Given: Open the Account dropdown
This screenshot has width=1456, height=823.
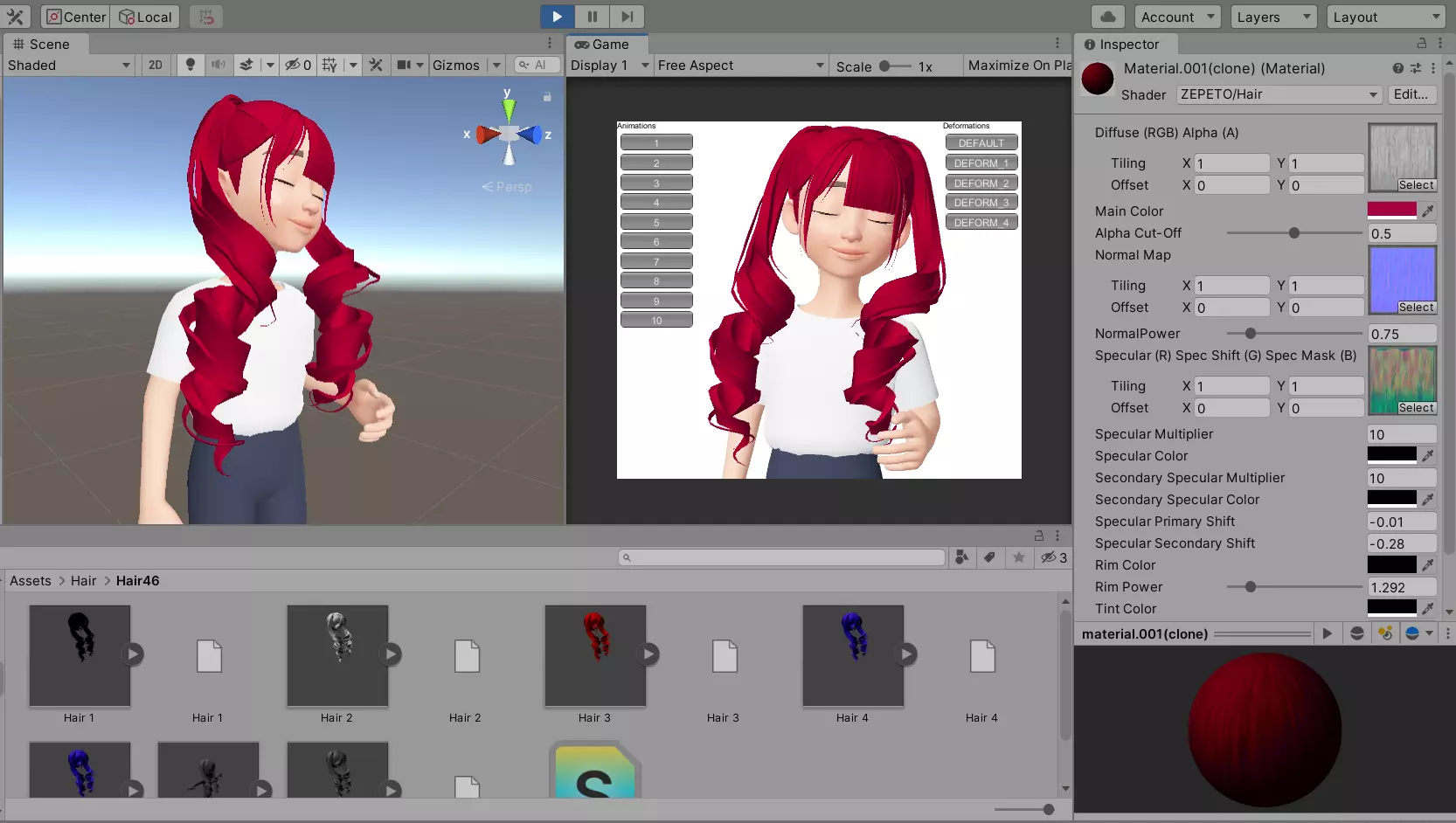Looking at the screenshot, I should tap(1177, 17).
